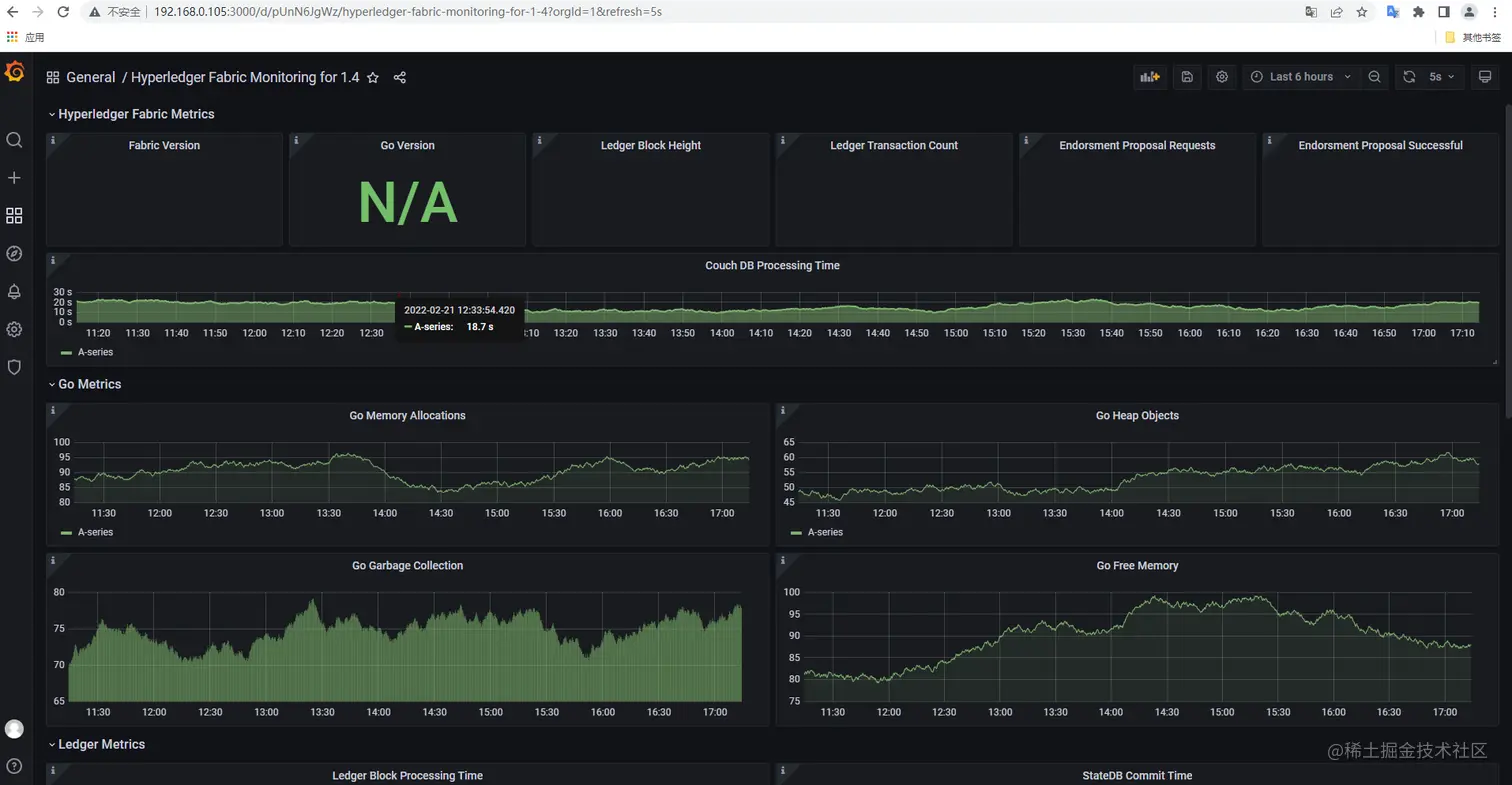The image size is (1512, 785).
Task: Open the browser three-dot menu
Action: click(x=1496, y=12)
